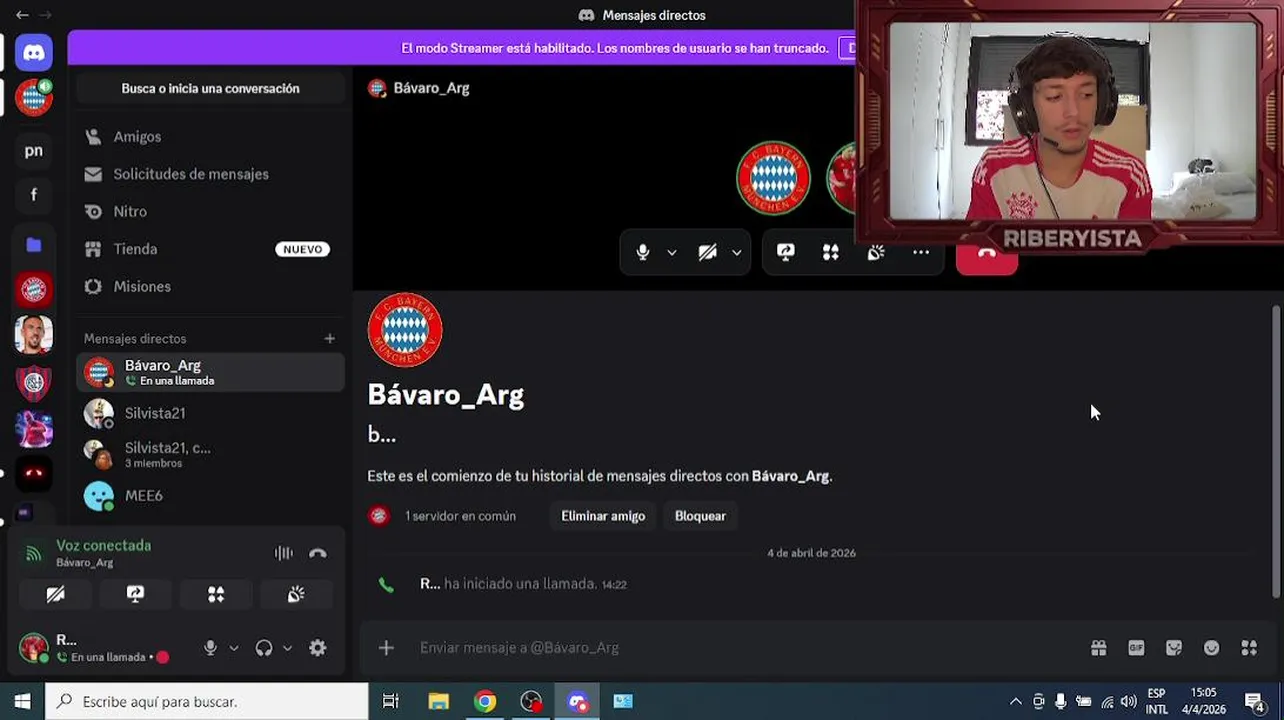1284x720 pixels.
Task: Open volume control in system tray
Action: pos(1129,702)
